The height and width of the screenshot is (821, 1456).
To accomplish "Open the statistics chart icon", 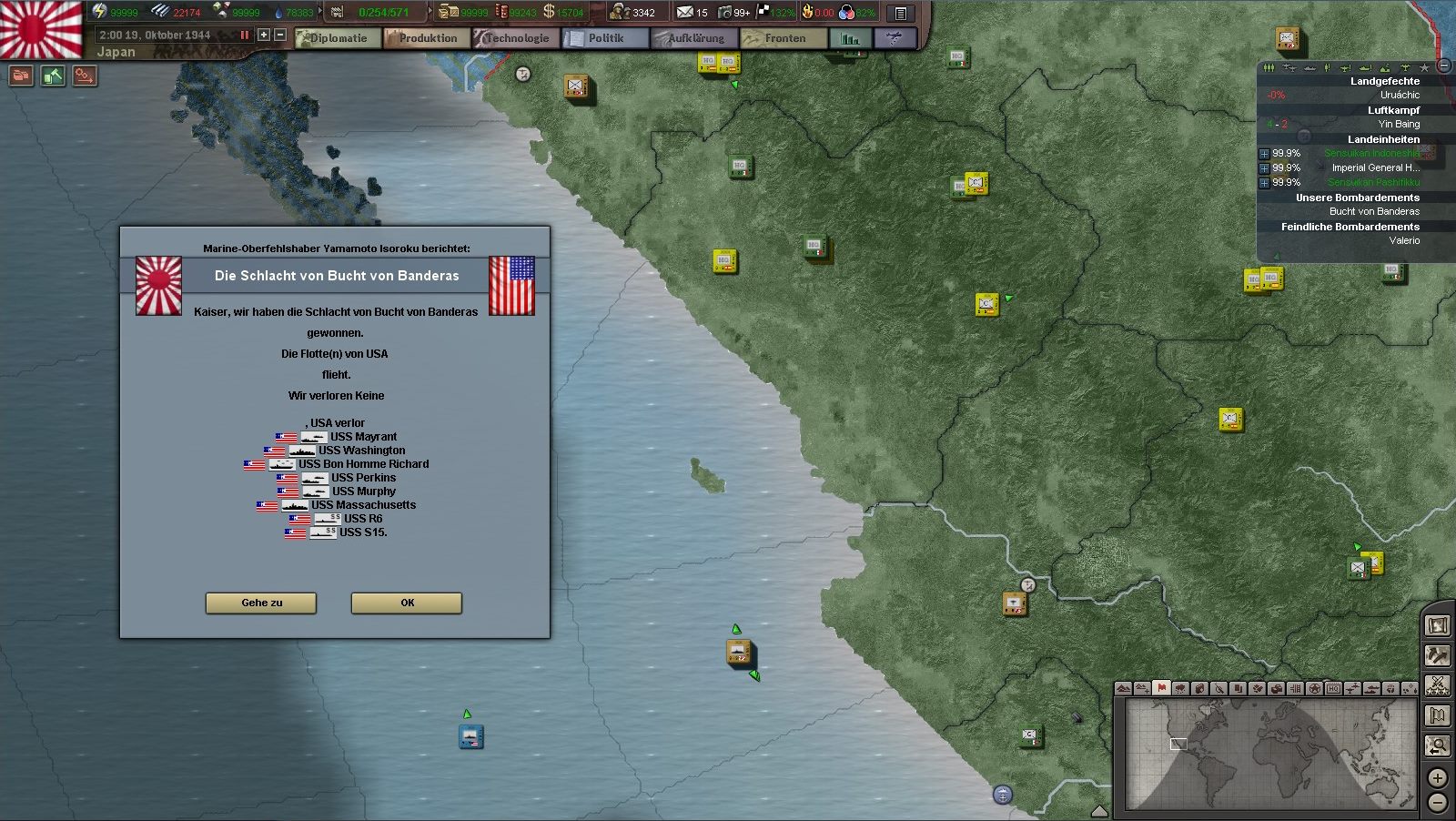I will [x=851, y=38].
